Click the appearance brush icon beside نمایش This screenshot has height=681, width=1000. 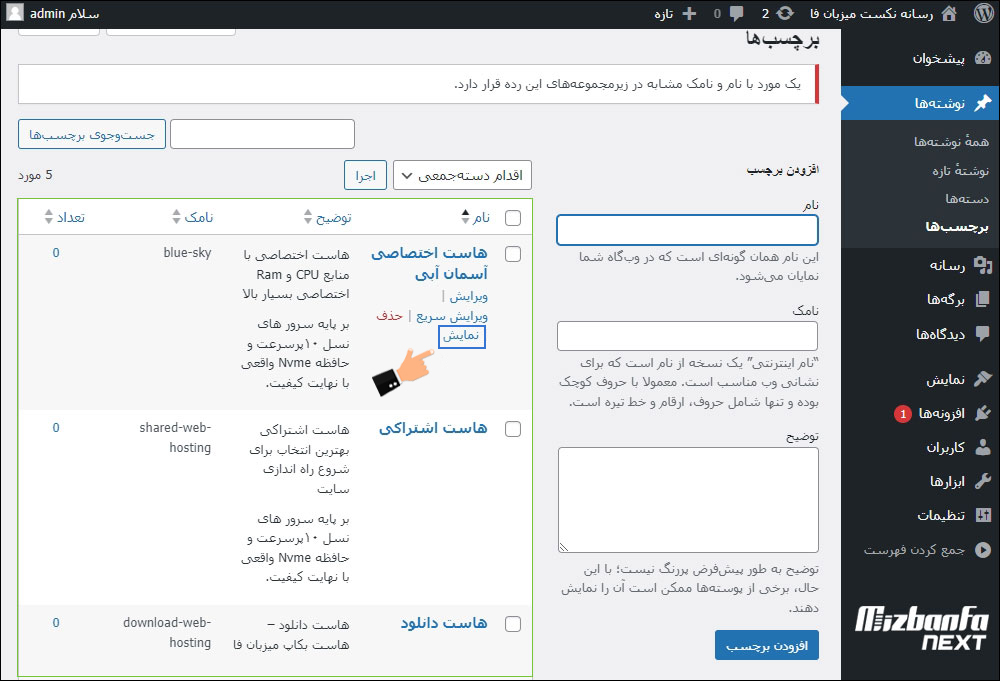tap(983, 379)
